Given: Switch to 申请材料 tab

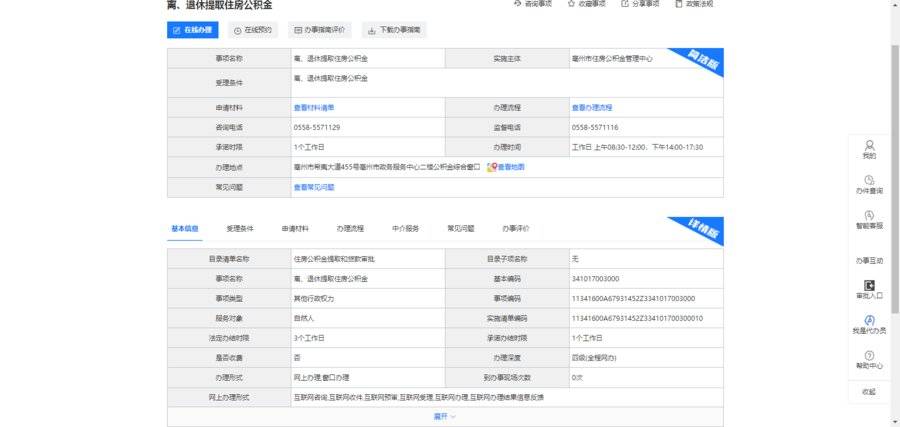Looking at the screenshot, I should 295,228.
